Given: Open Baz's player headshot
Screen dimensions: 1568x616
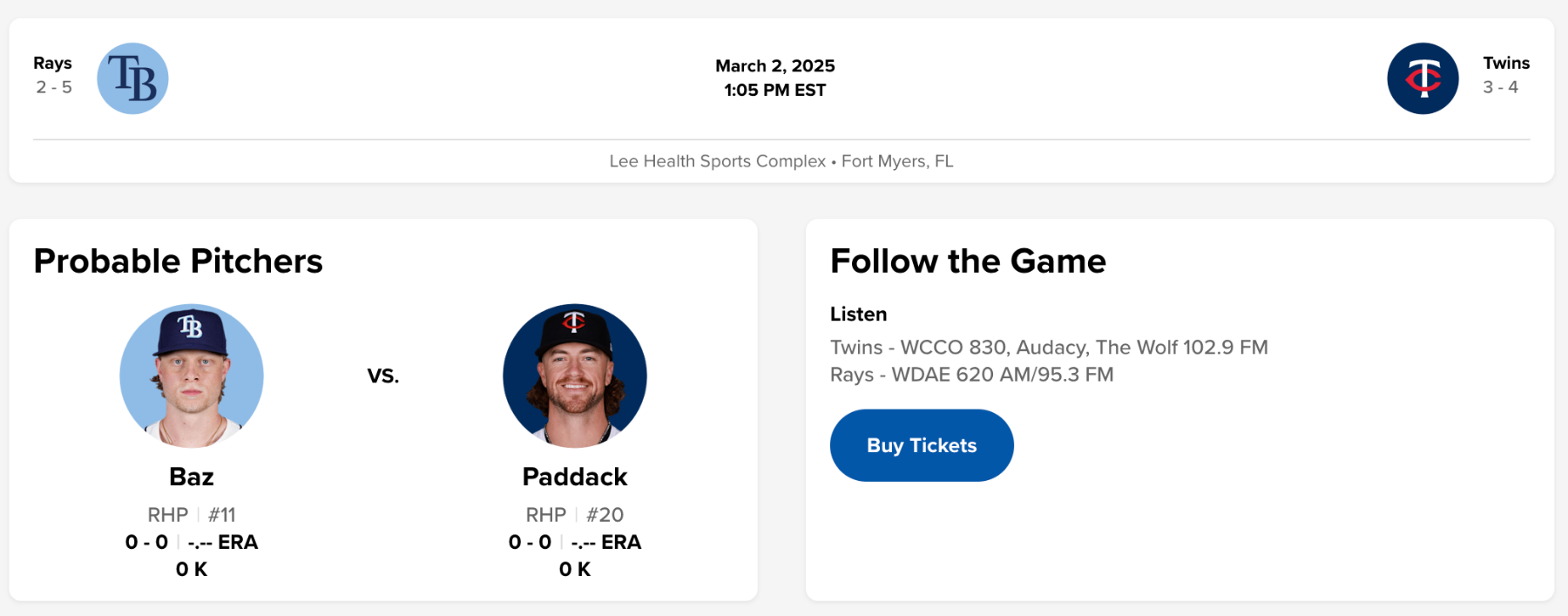Looking at the screenshot, I should point(192,376).
